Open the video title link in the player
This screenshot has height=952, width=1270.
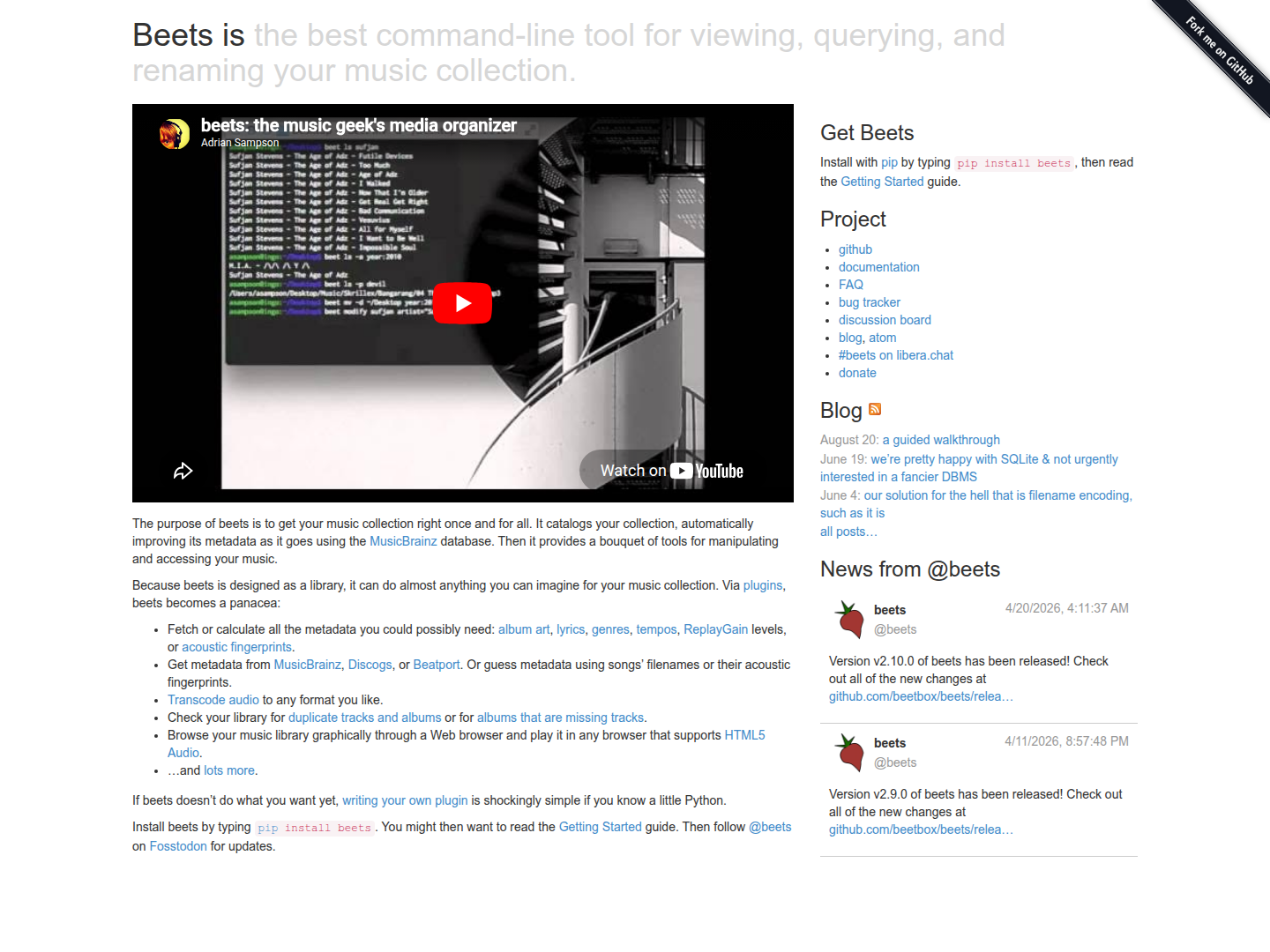click(x=359, y=125)
